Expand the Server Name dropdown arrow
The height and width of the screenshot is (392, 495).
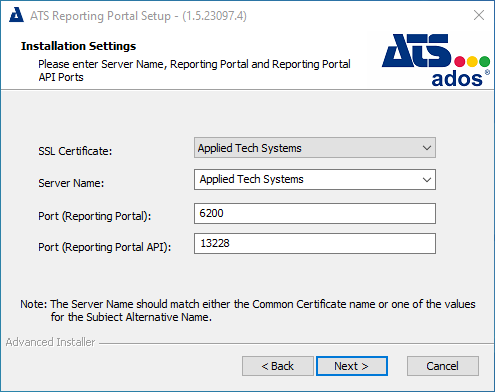click(x=427, y=180)
